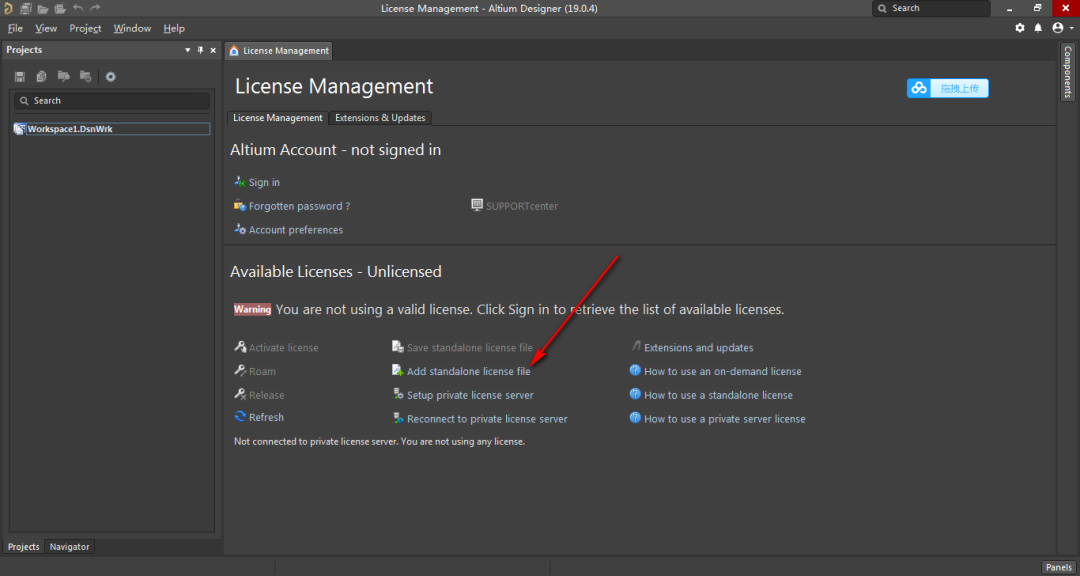The width and height of the screenshot is (1080, 576).
Task: Close the Projects panel
Action: (213, 50)
